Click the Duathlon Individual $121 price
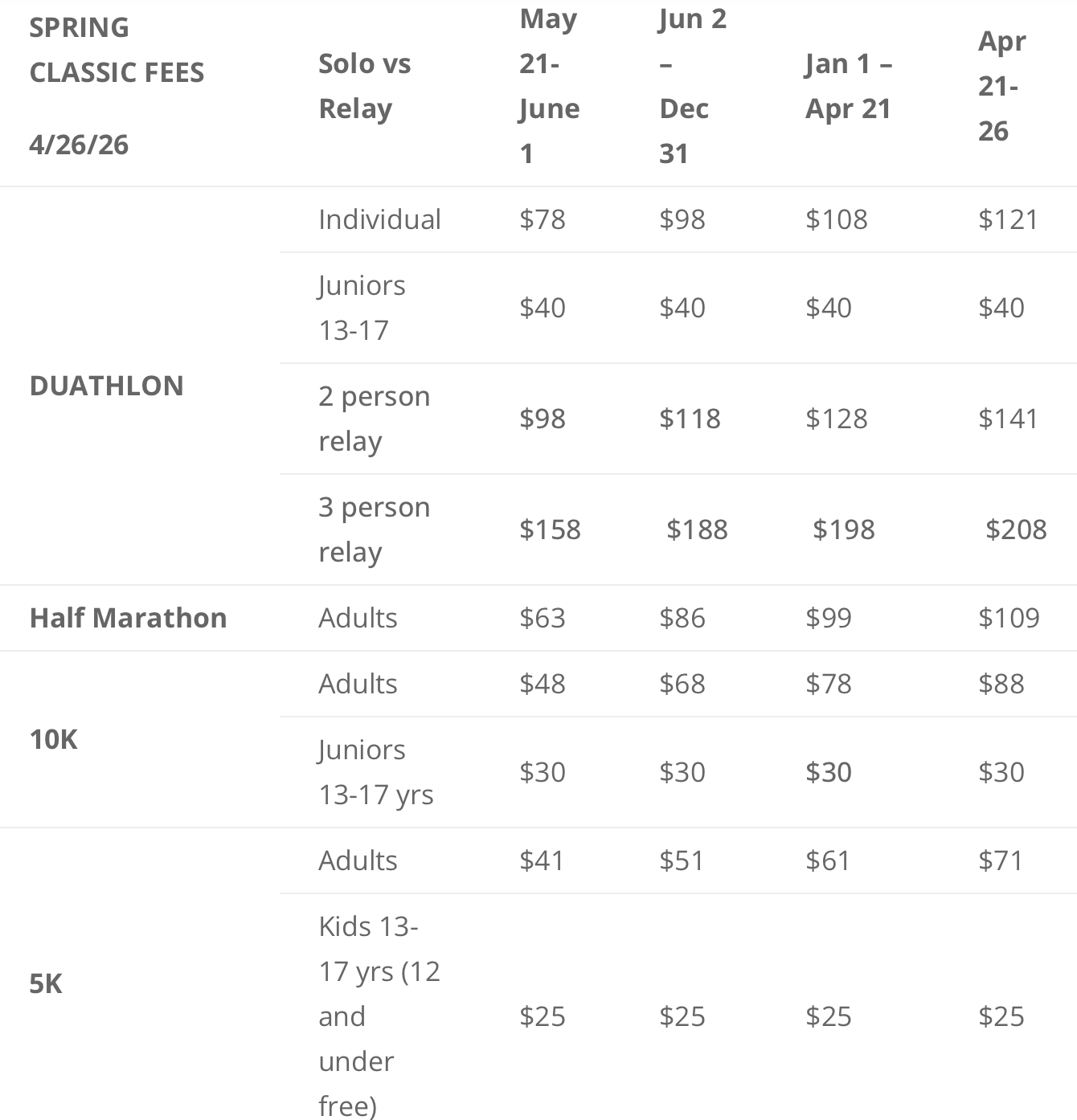The width and height of the screenshot is (1077, 1120). click(1008, 219)
